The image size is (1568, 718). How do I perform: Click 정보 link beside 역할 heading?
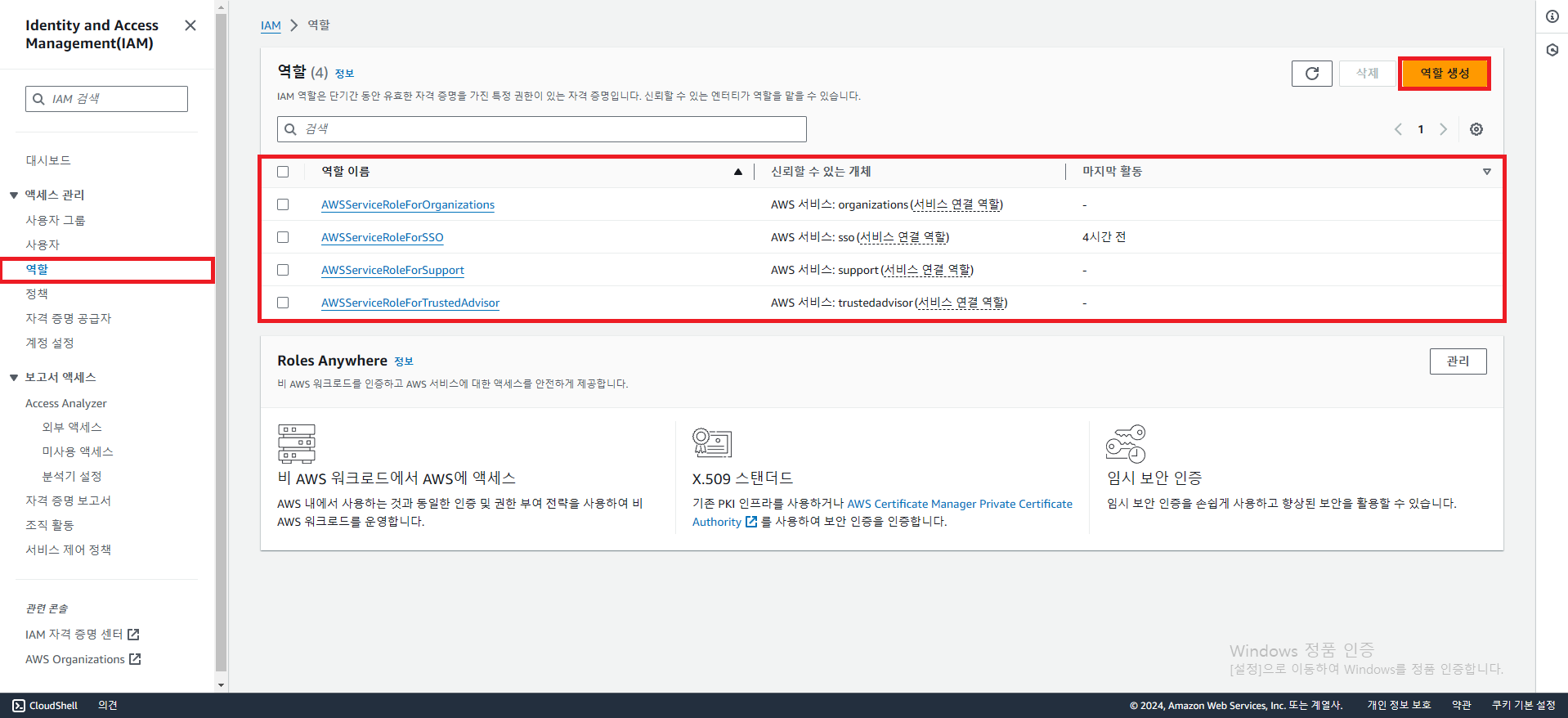(344, 74)
